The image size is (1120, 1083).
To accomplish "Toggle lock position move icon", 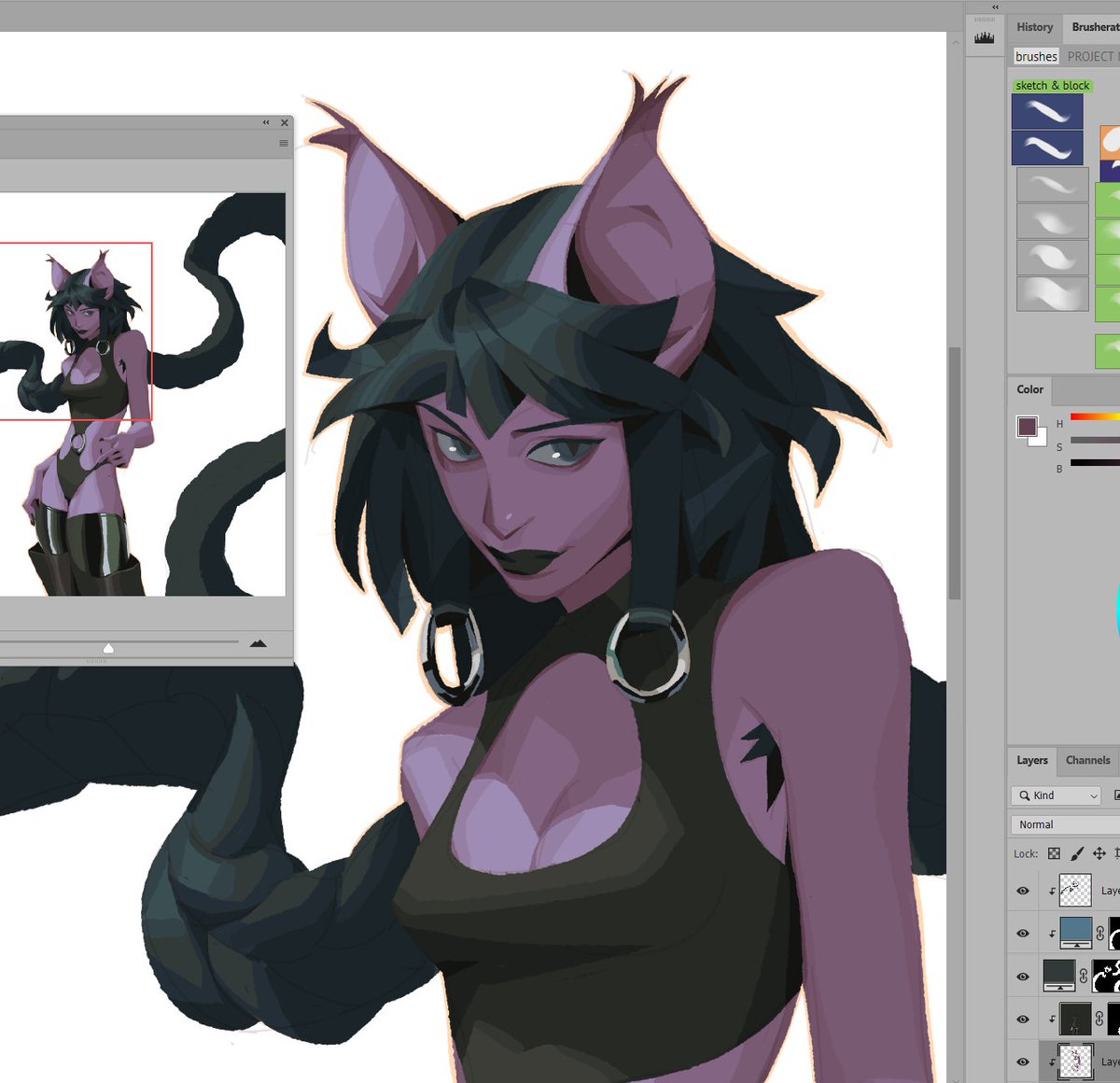I will pos(1099,853).
